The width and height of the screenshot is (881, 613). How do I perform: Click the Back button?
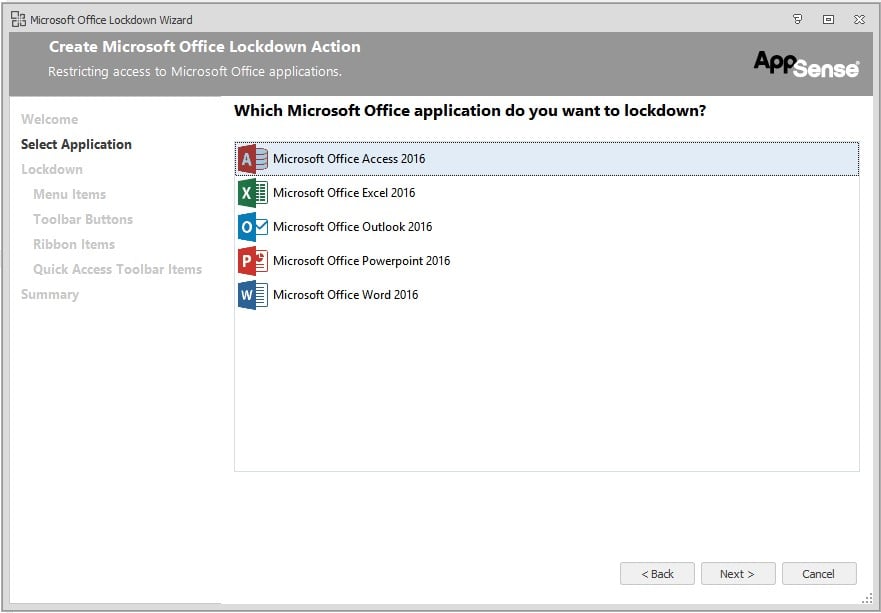point(657,574)
